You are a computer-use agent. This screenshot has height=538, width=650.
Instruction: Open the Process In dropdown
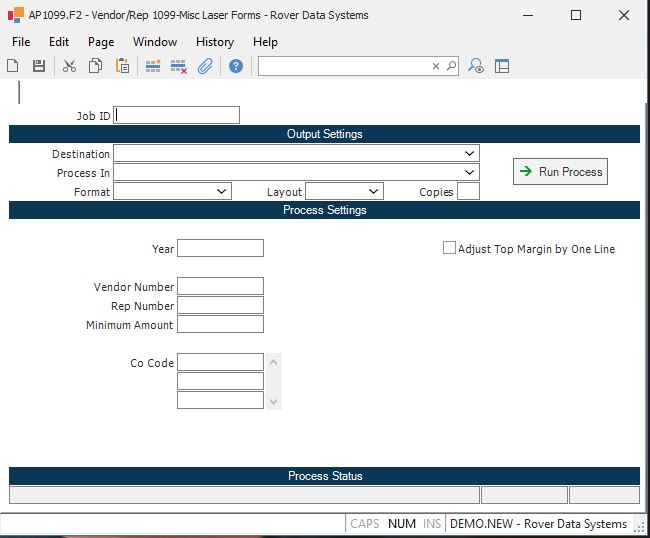pos(469,173)
